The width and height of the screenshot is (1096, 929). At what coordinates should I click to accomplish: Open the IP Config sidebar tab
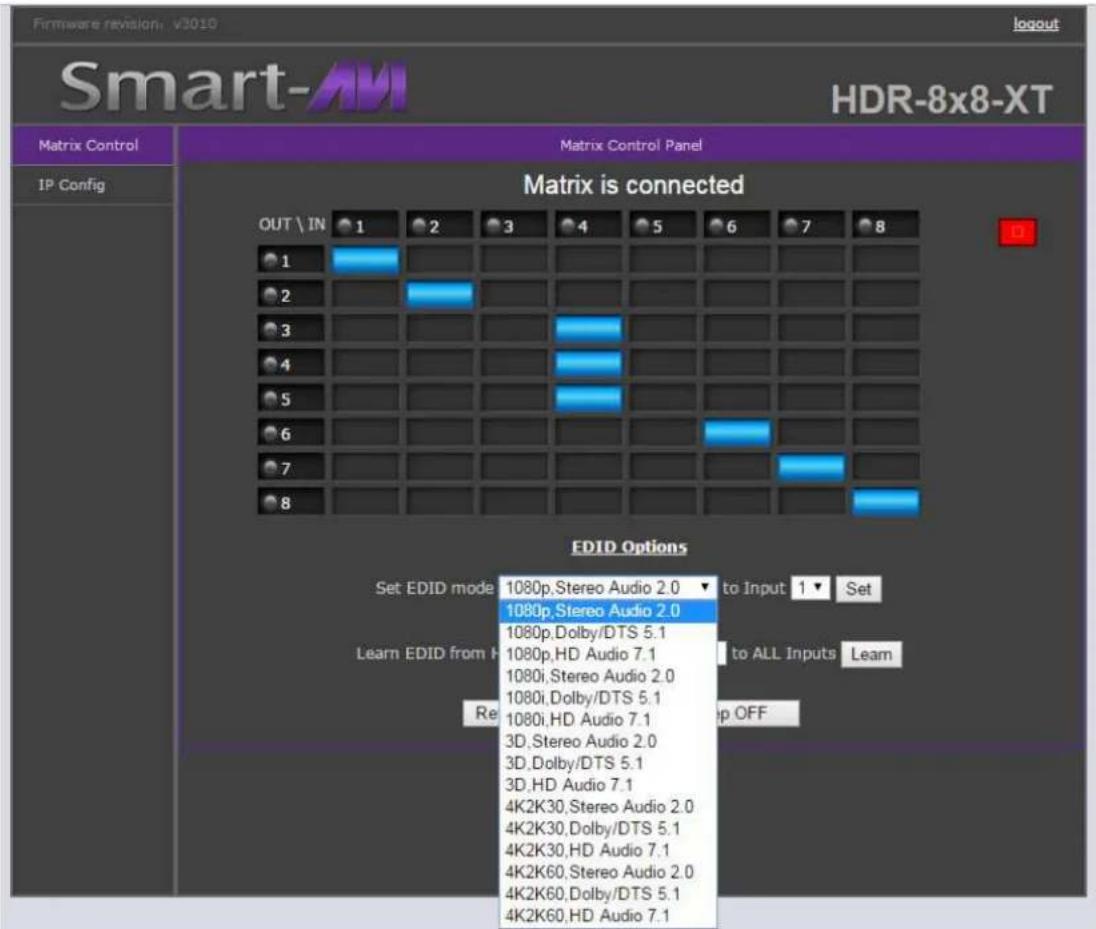[x=92, y=185]
